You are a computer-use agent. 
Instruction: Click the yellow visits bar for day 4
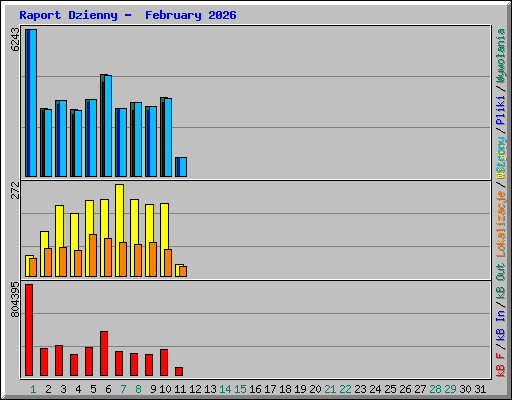pos(74,245)
